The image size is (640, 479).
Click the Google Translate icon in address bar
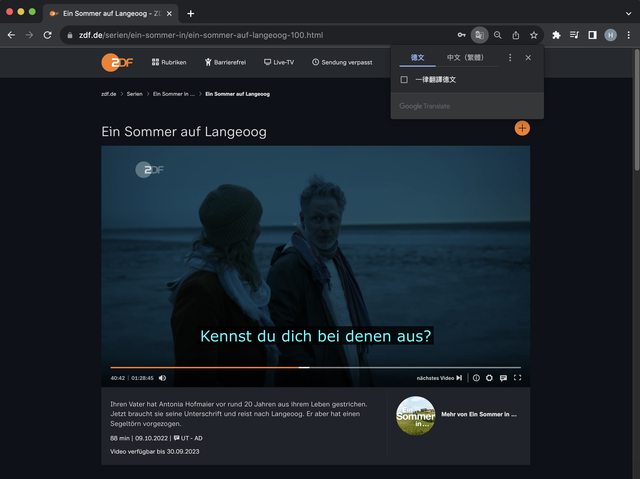[480, 35]
